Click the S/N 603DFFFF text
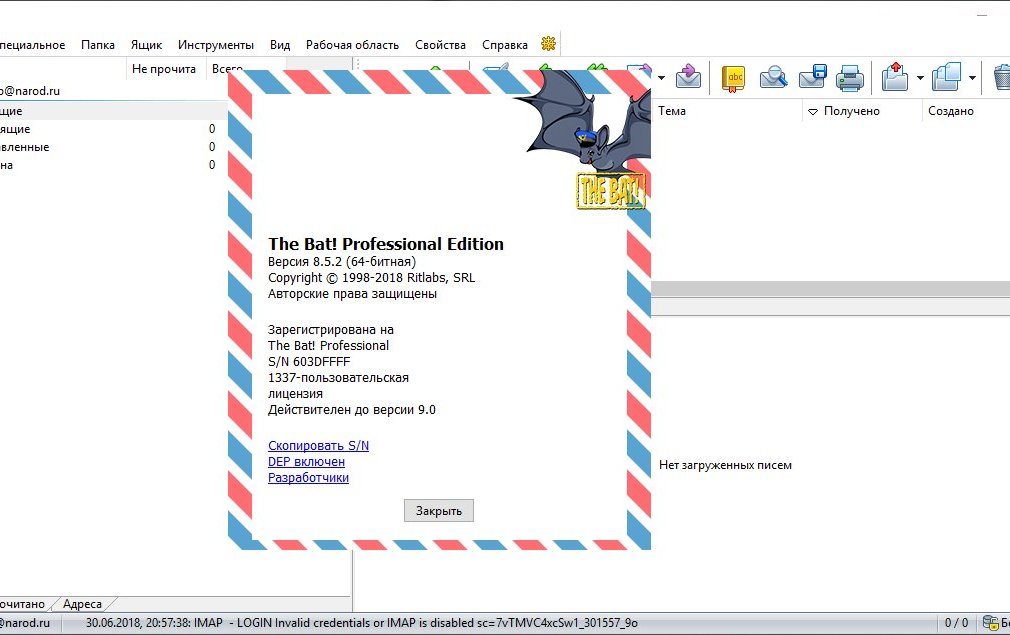This screenshot has height=635, width=1010. pos(309,361)
